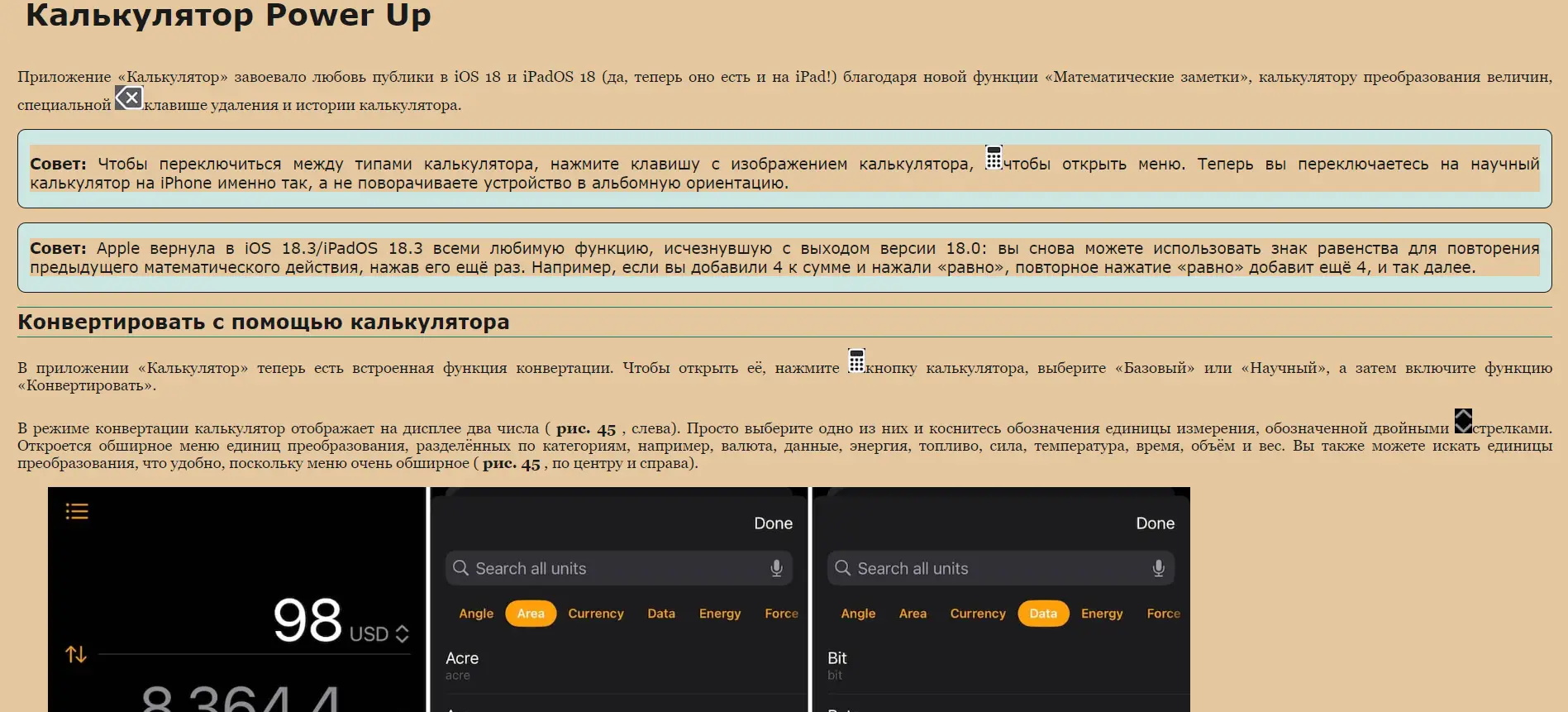Click the first «рис. 45» figure reference
This screenshot has height=712, width=1568.
click(586, 428)
